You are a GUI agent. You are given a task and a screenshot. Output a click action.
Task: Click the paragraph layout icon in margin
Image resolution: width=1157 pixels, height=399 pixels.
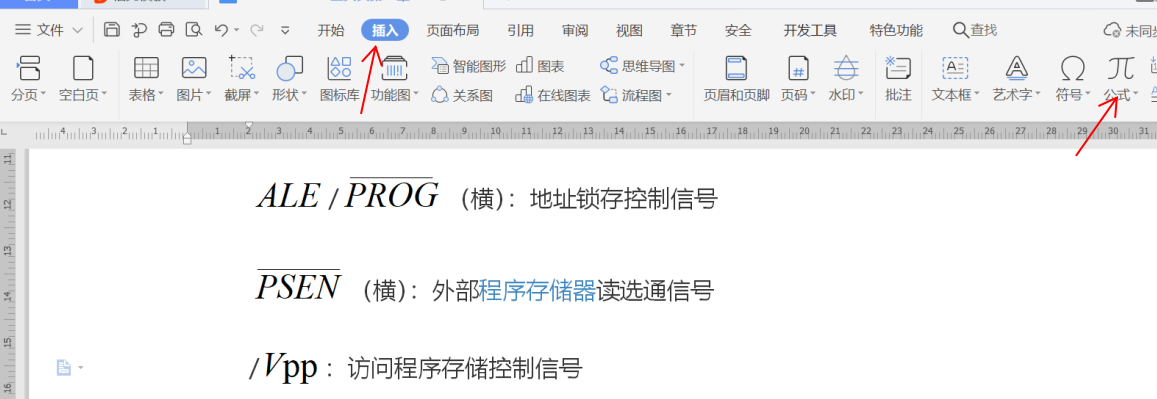tap(64, 367)
